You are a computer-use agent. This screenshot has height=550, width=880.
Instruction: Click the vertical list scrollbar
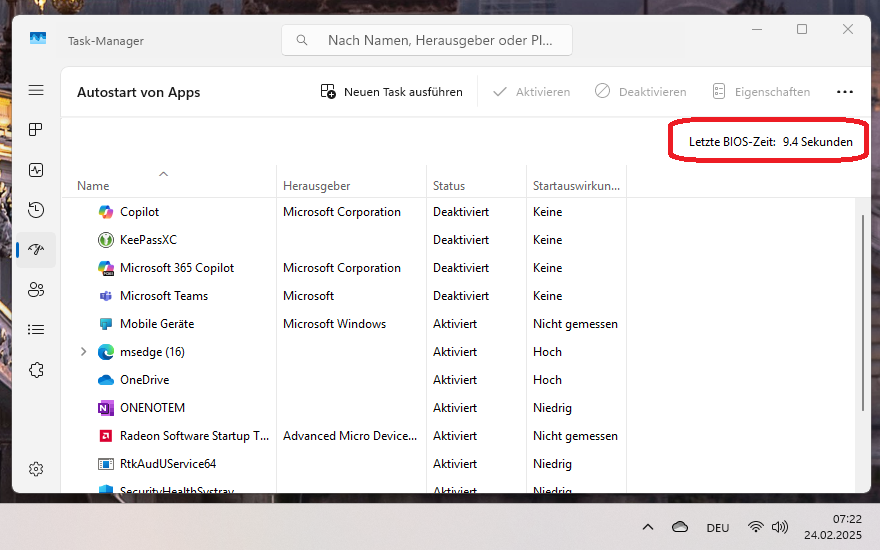point(863,313)
